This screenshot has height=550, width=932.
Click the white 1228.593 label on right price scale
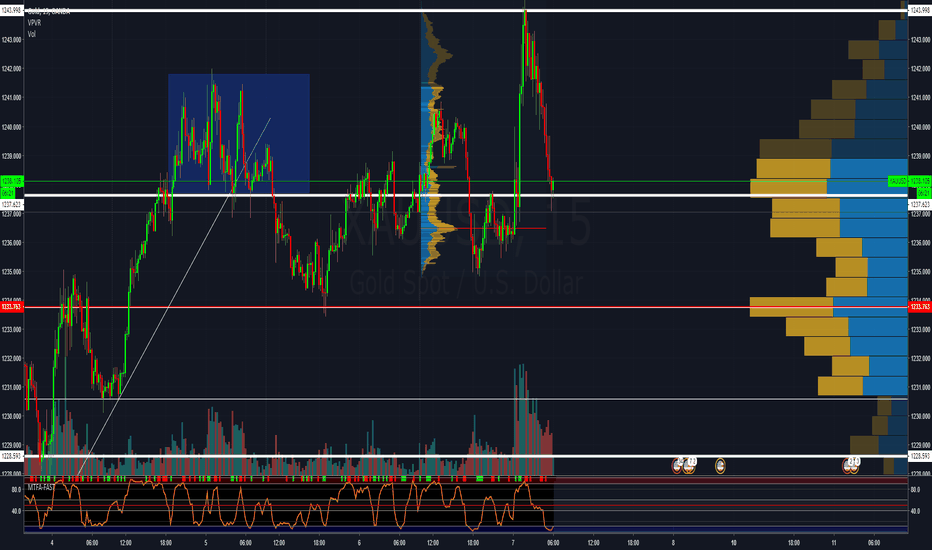pos(920,456)
